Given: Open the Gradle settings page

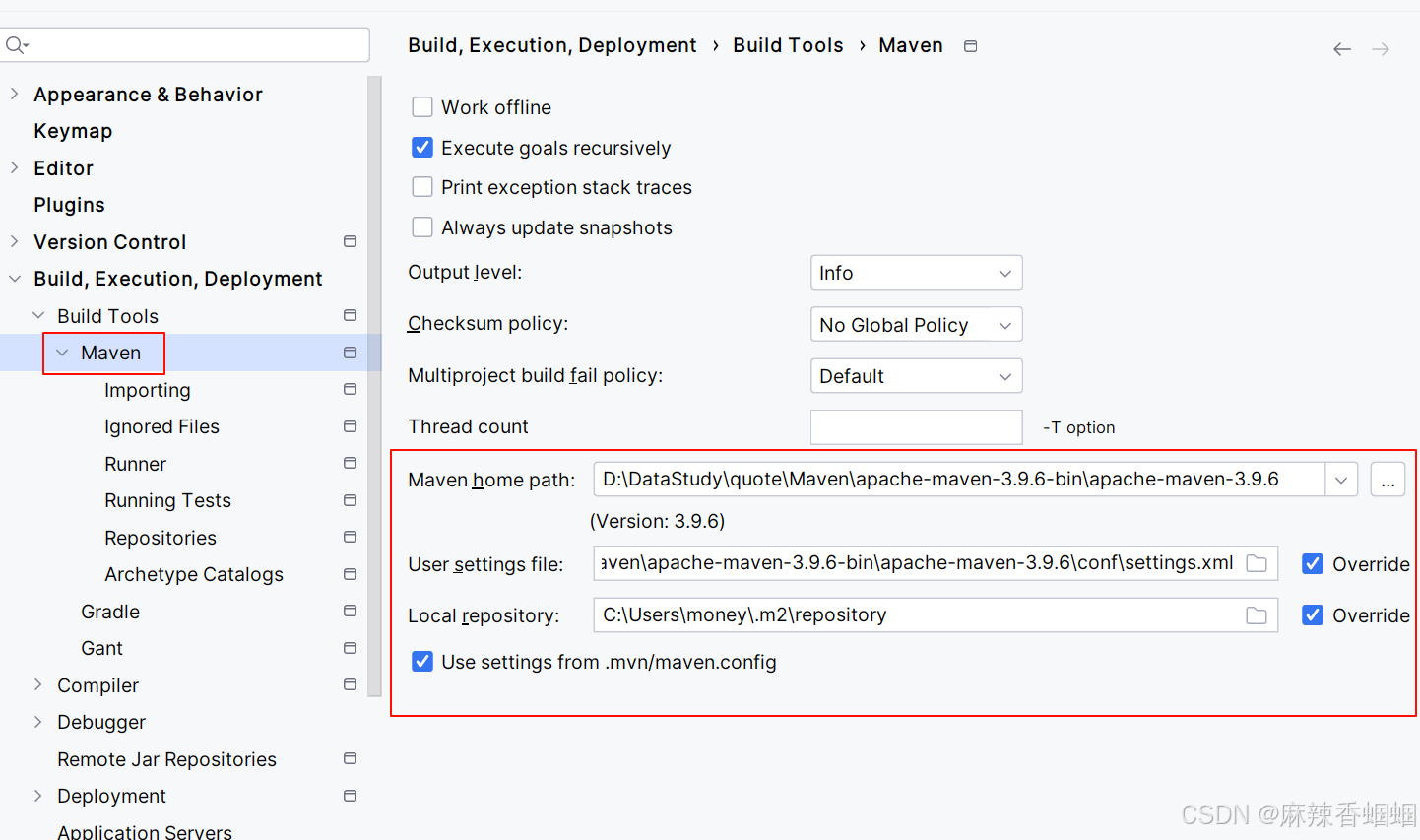Looking at the screenshot, I should point(110,612).
